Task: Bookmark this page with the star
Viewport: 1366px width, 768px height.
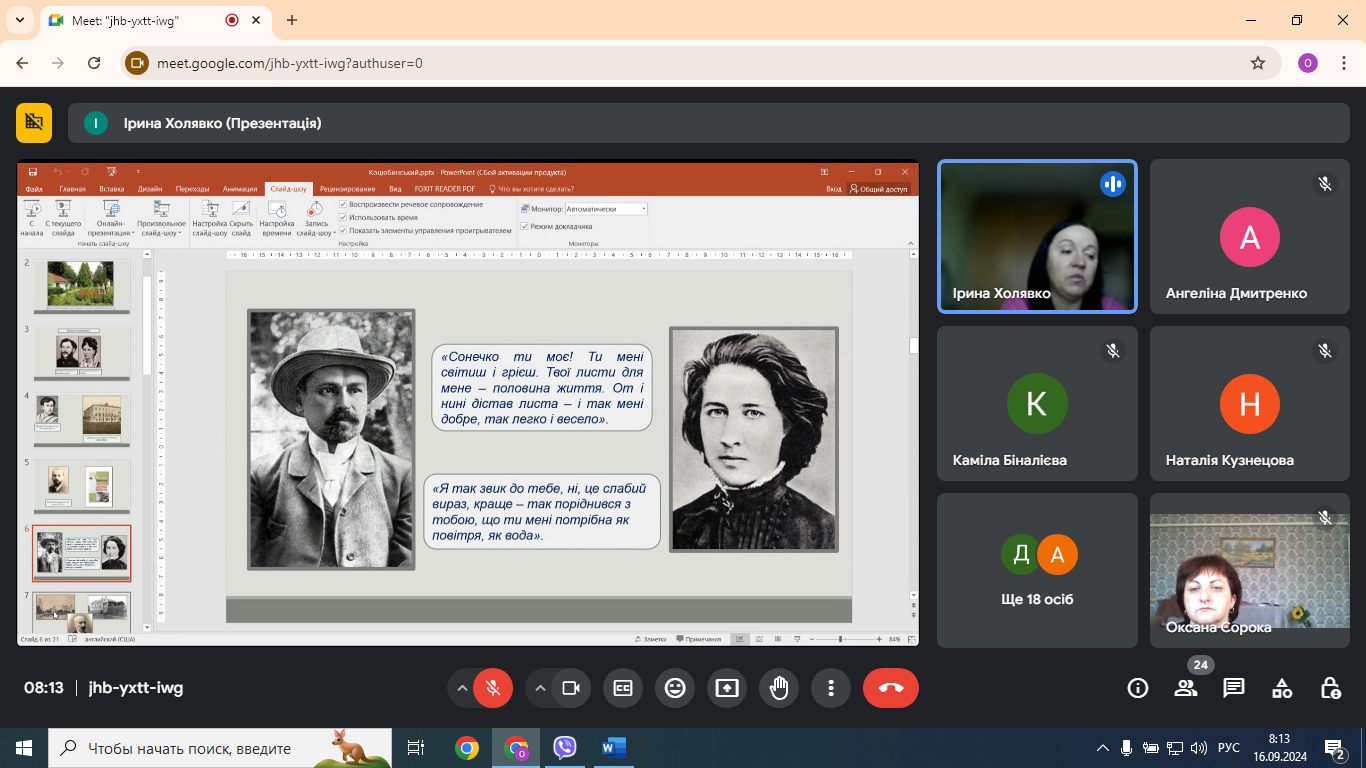Action: pos(1258,63)
